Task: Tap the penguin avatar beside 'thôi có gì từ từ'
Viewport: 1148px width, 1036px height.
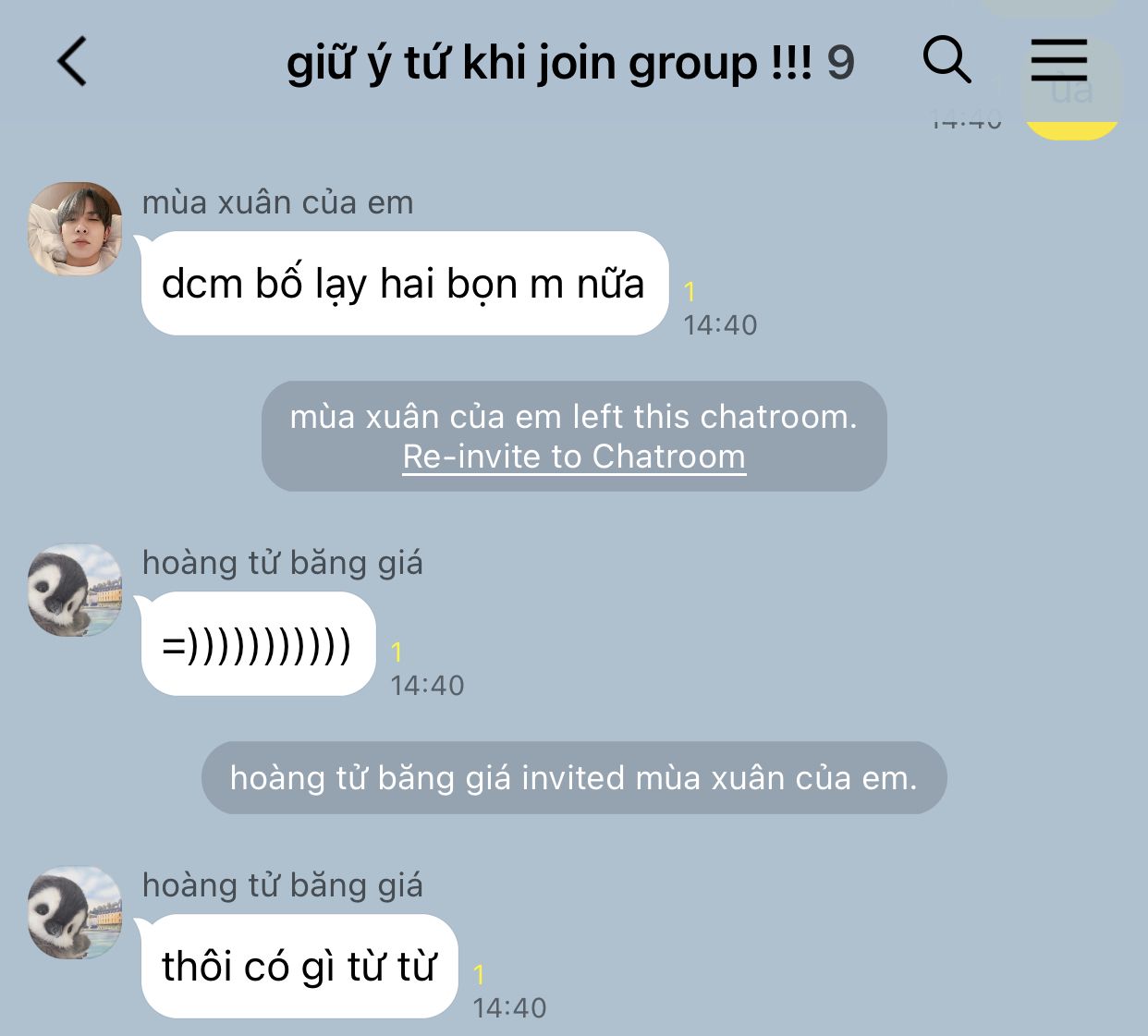Action: pos(75,912)
